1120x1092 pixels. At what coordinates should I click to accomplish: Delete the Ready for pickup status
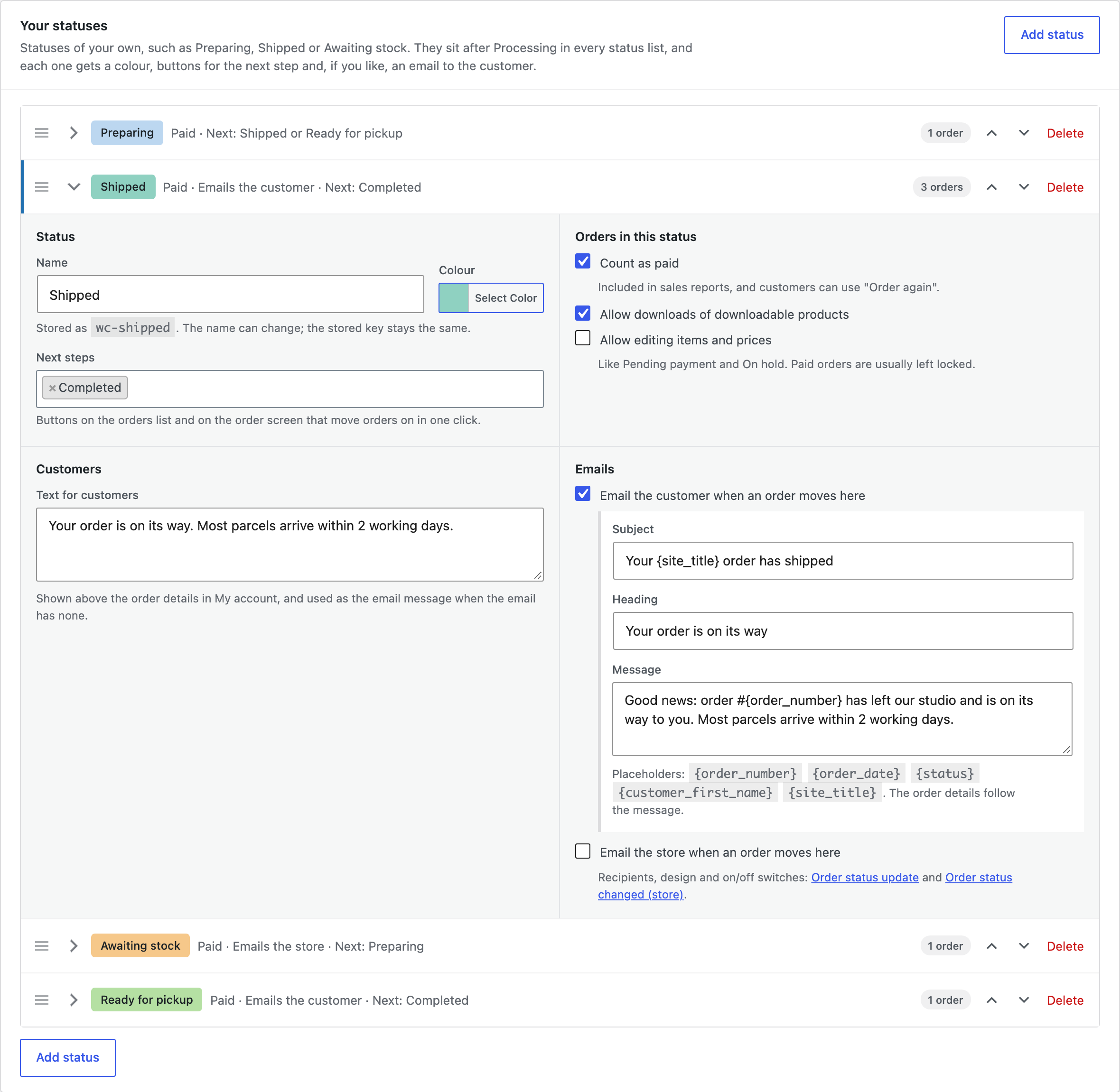coord(1065,1000)
